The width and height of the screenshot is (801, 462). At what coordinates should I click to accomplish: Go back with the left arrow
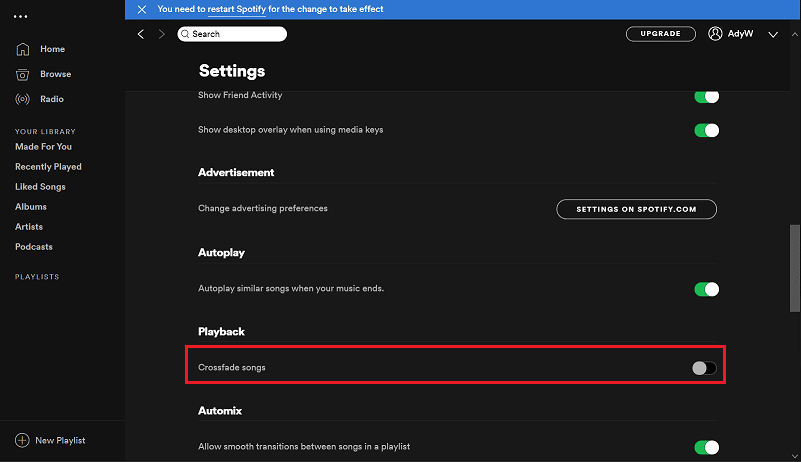(x=141, y=34)
